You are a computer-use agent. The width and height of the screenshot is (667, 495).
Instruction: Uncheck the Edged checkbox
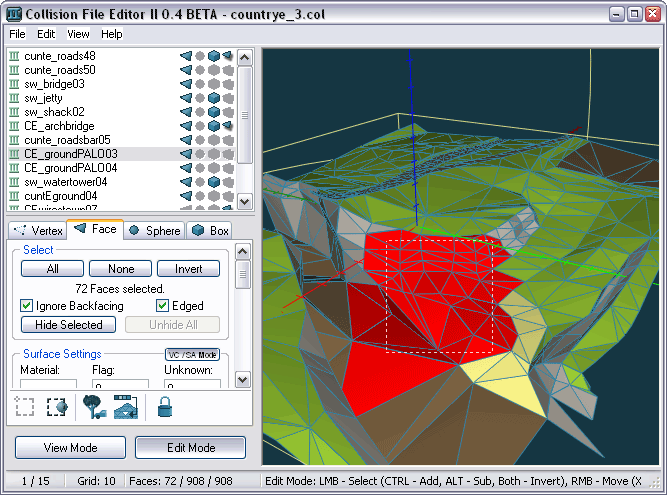[x=163, y=306]
